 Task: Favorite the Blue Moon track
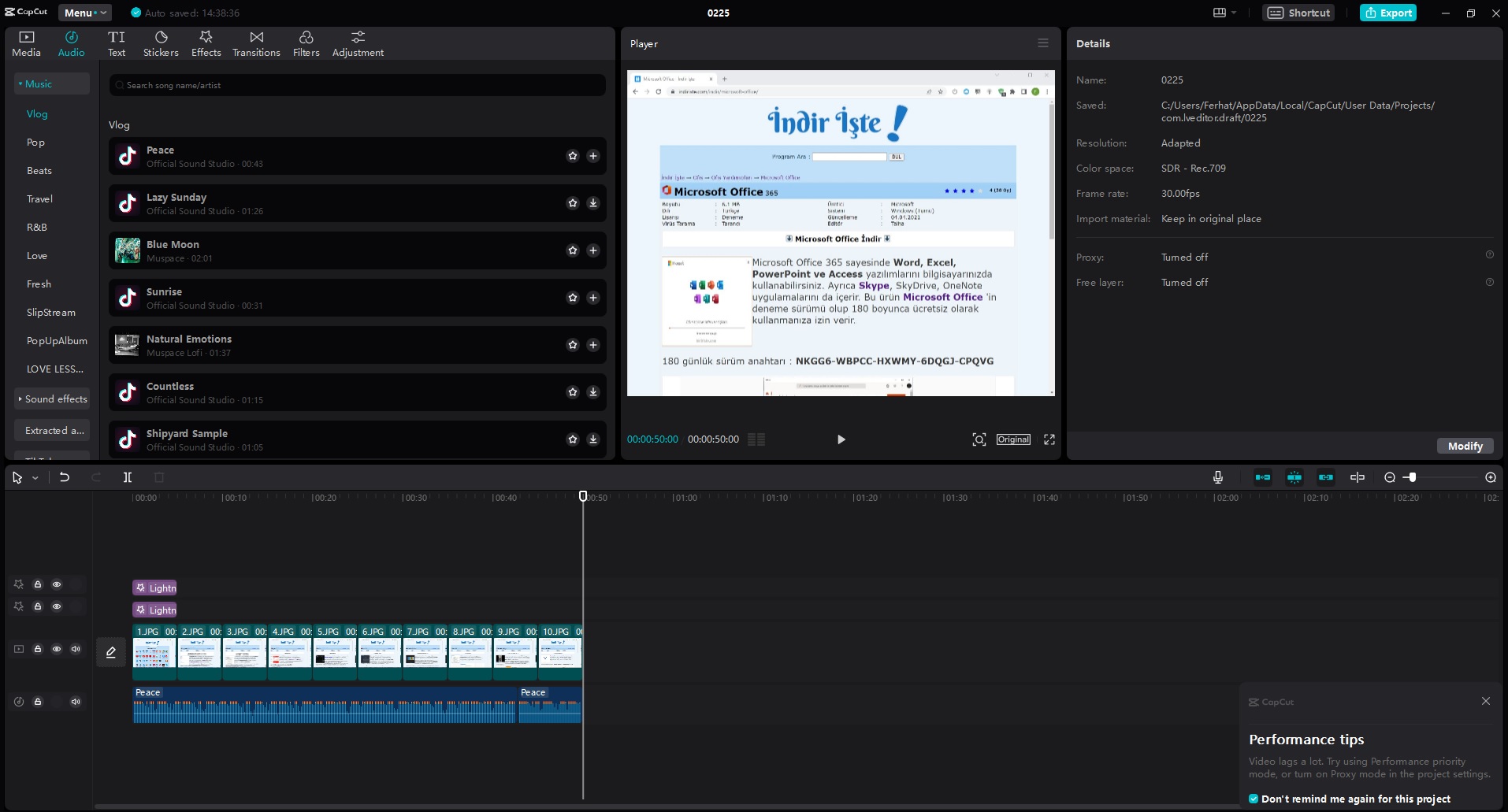(x=573, y=250)
